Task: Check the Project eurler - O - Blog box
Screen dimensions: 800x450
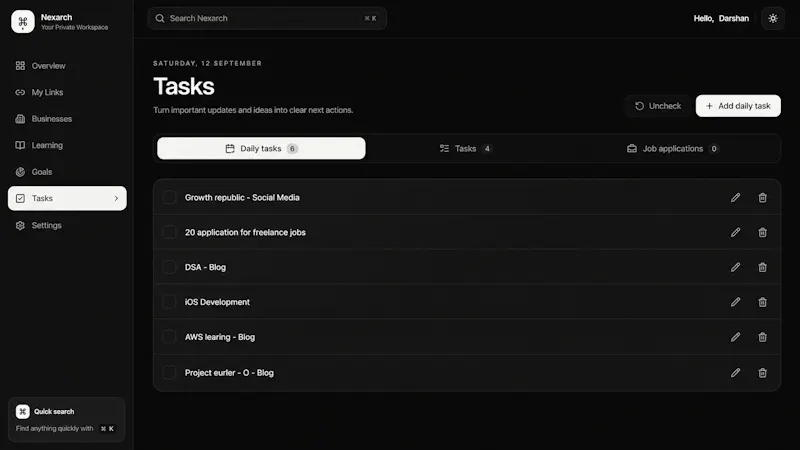Action: point(169,372)
